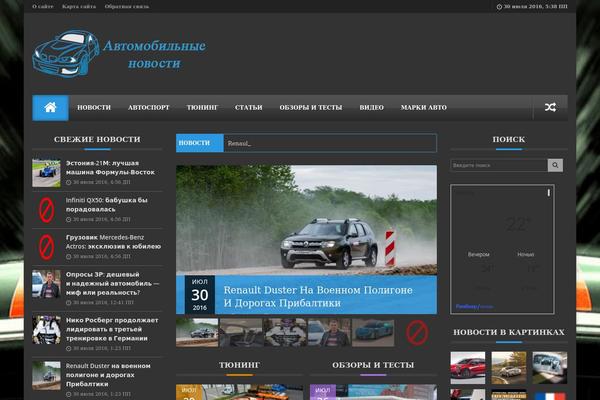Open the Нико Росберг article link

click(112, 329)
